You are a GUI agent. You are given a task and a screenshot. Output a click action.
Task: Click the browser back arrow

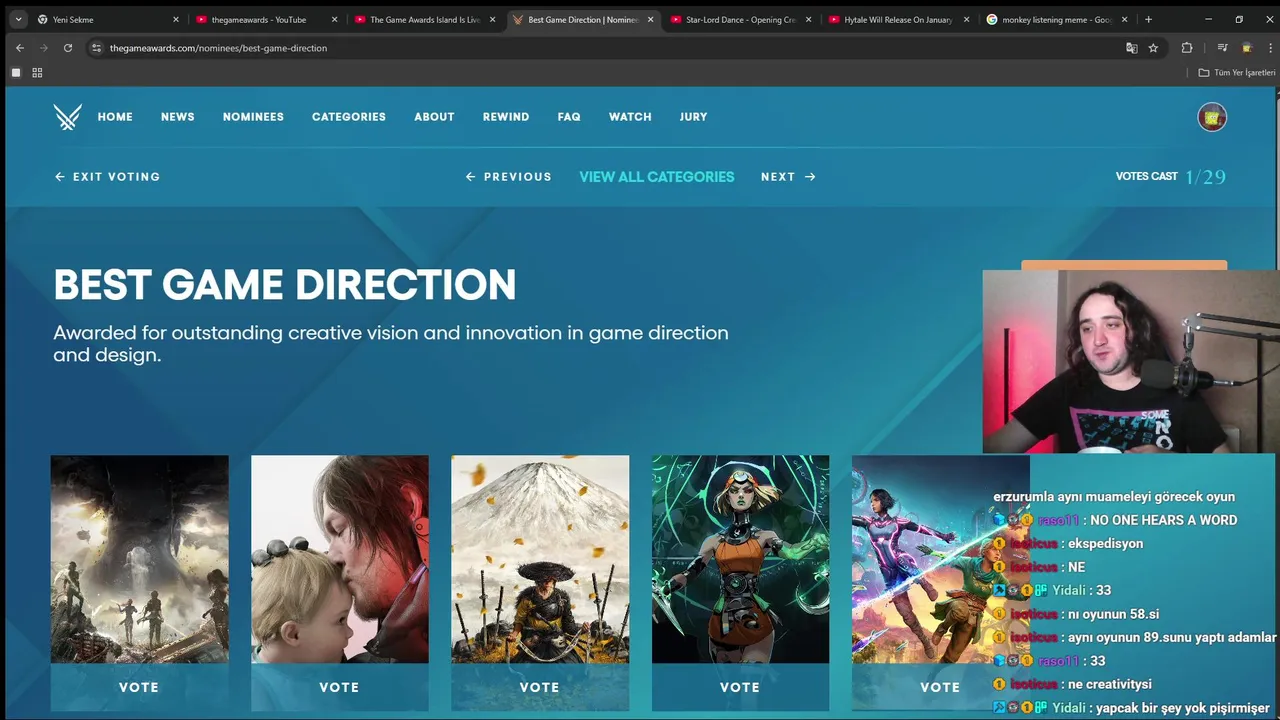pyautogui.click(x=19, y=48)
